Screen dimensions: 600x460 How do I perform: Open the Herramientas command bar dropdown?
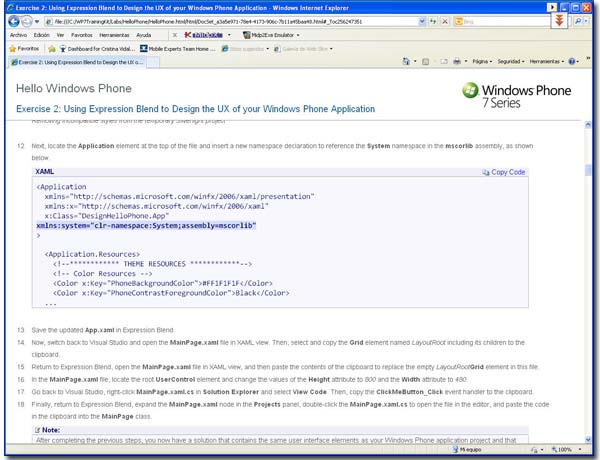pyautogui.click(x=546, y=61)
